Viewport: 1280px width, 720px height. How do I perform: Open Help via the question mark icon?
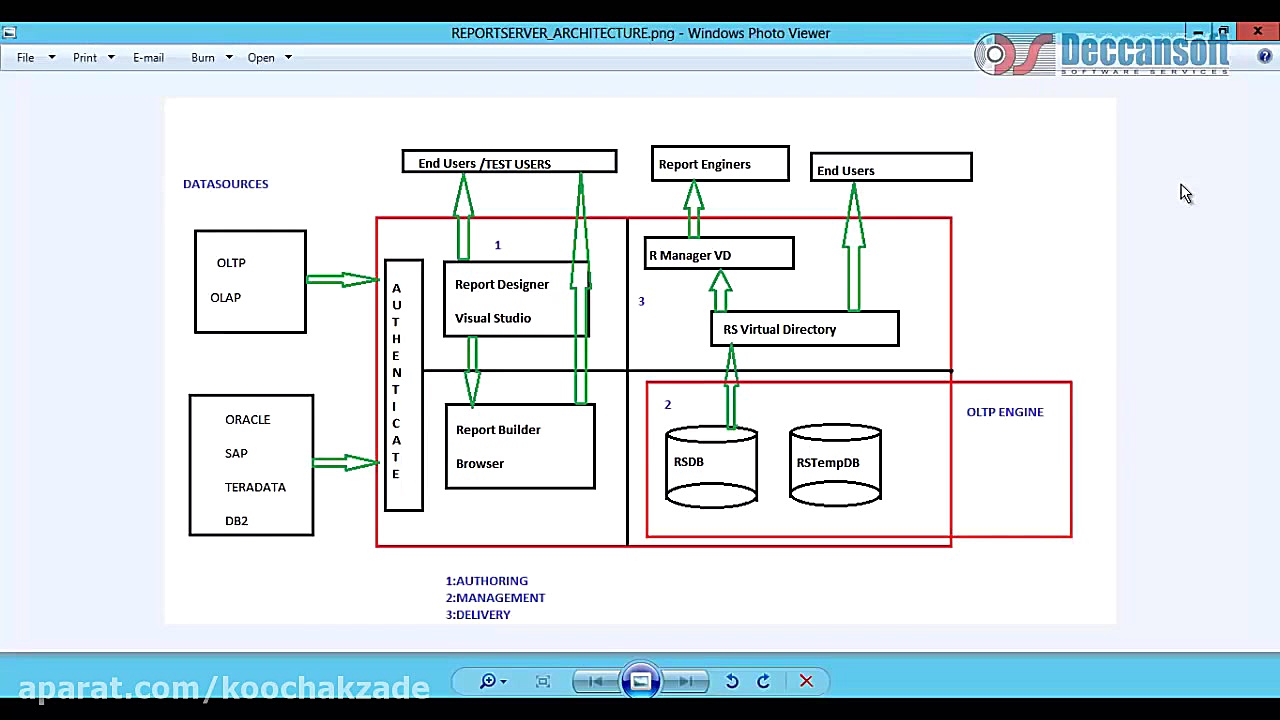point(1265,57)
